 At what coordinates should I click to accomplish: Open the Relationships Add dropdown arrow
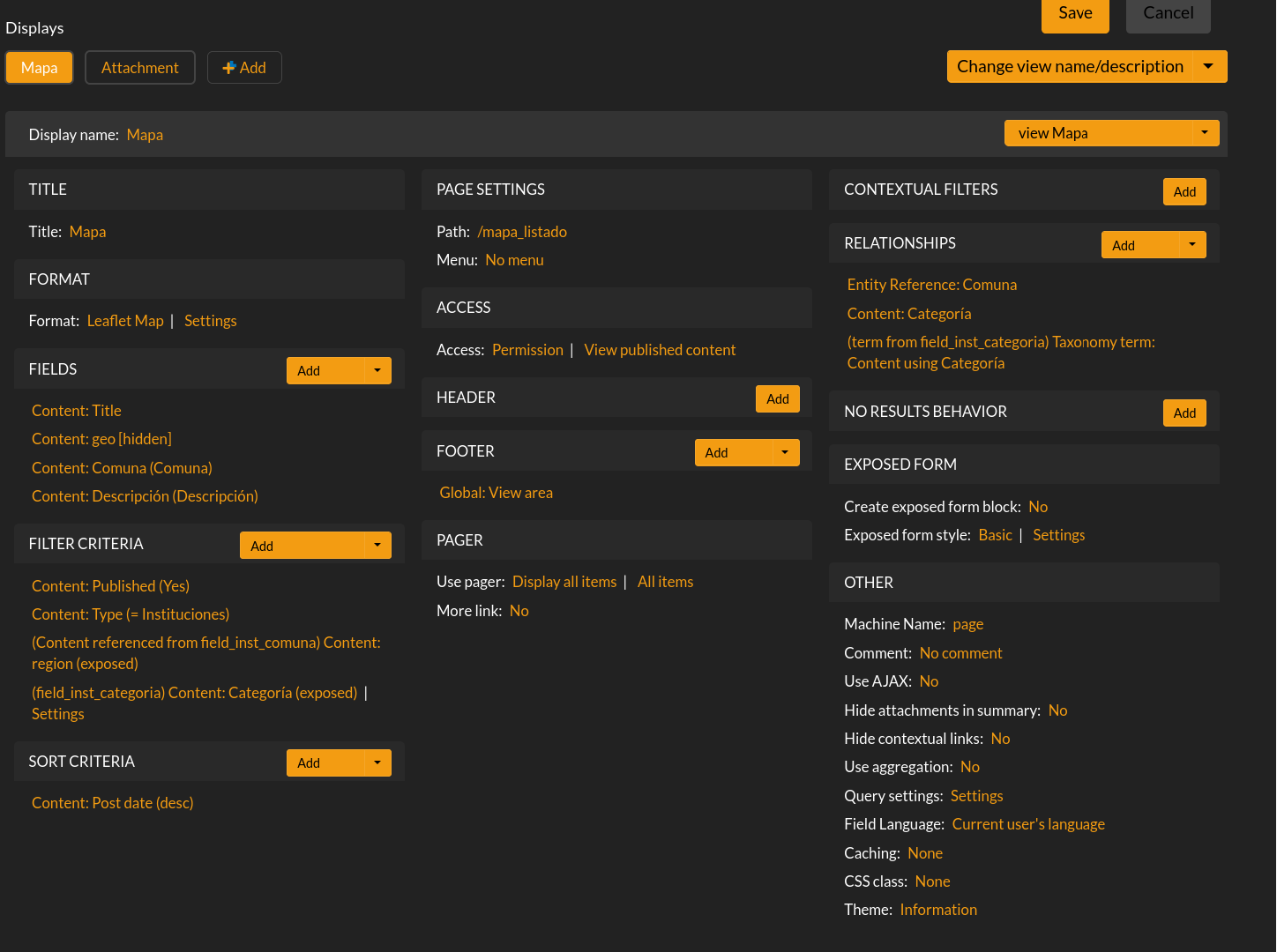pyautogui.click(x=1192, y=245)
